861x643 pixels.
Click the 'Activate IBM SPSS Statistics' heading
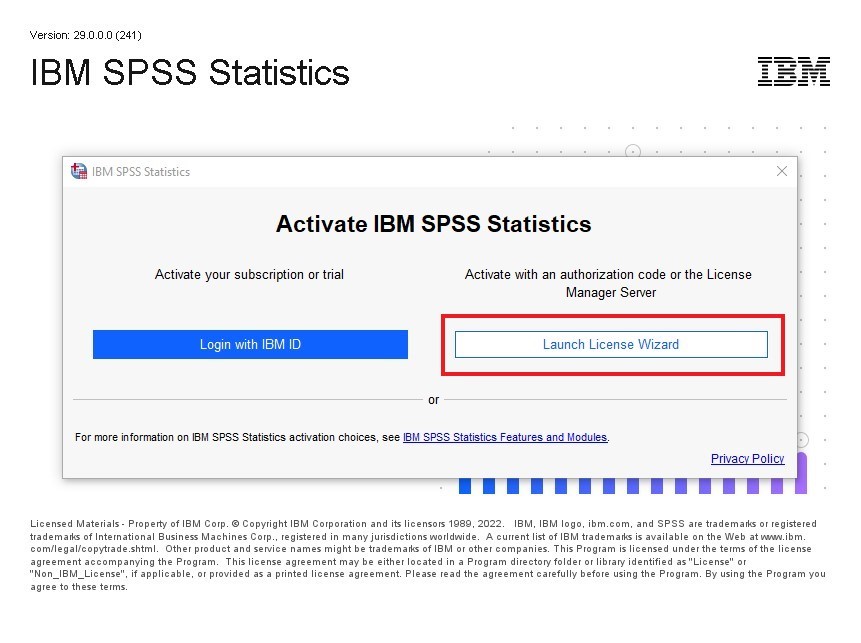433,224
